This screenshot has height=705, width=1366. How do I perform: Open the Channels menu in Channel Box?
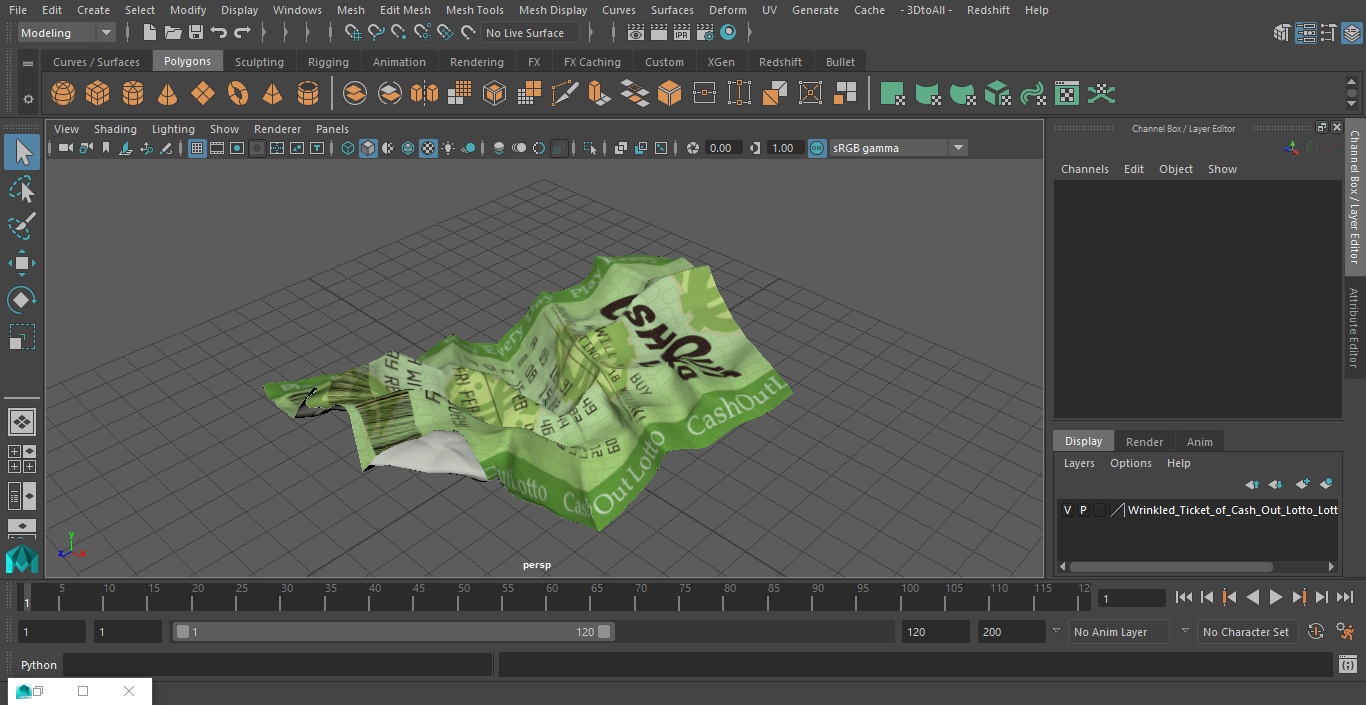coord(1084,169)
